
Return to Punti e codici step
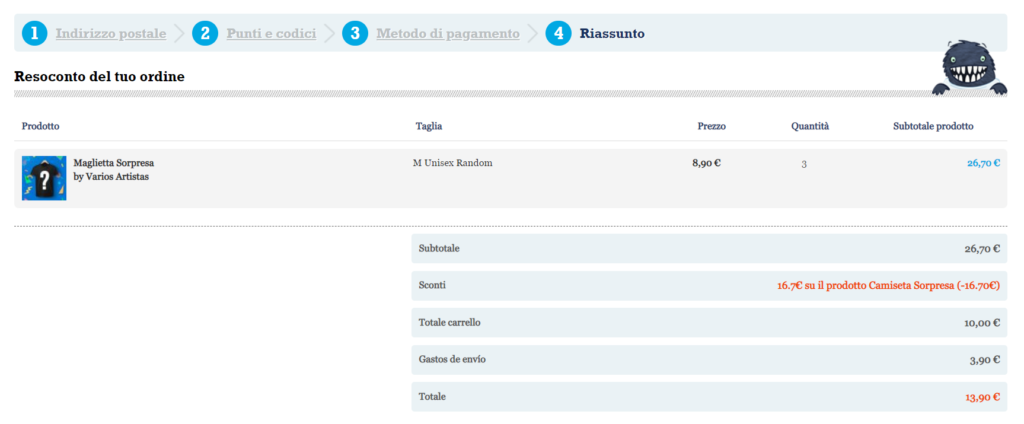tap(271, 34)
